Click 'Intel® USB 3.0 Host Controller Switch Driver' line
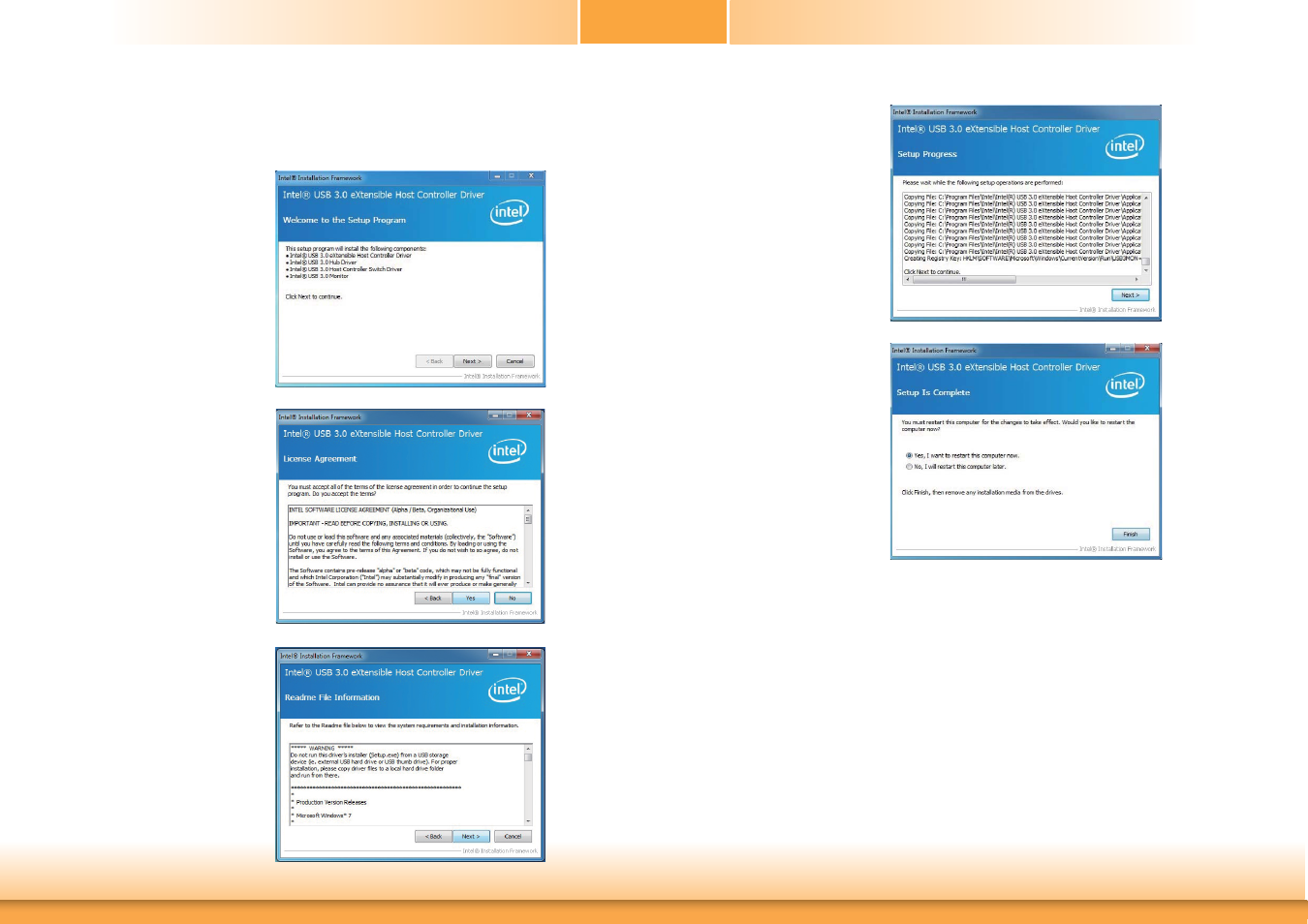This screenshot has height=924, width=1308. (345, 269)
